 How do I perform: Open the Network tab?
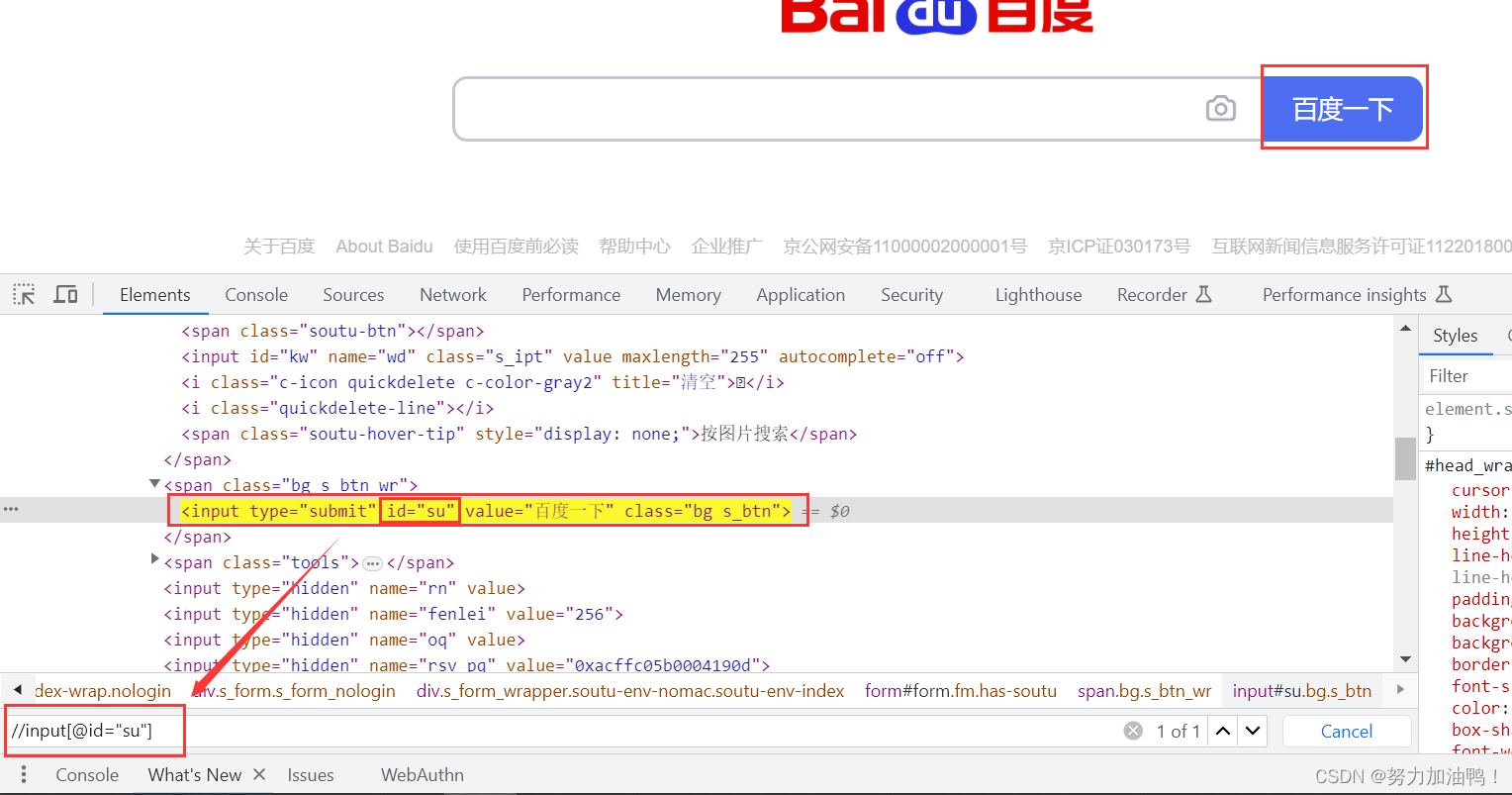(x=453, y=295)
